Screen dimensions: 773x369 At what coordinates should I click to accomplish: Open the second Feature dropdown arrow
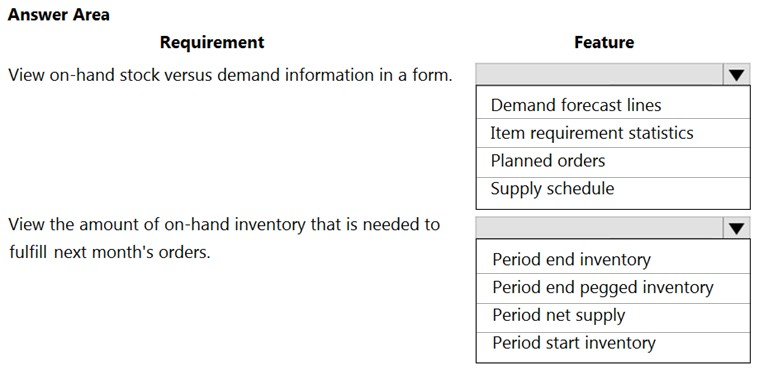(x=737, y=229)
